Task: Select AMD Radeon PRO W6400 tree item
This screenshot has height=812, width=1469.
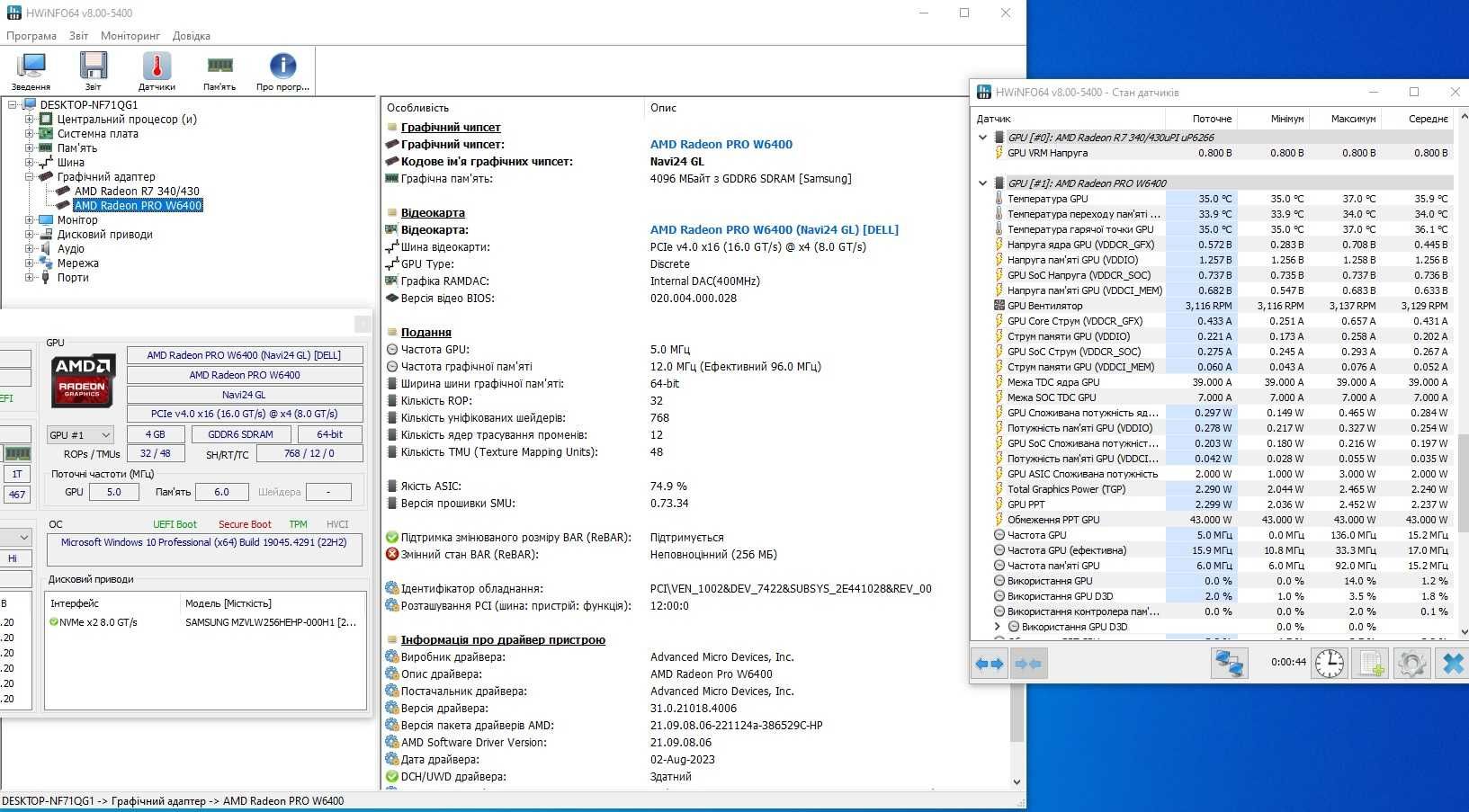Action: point(138,205)
